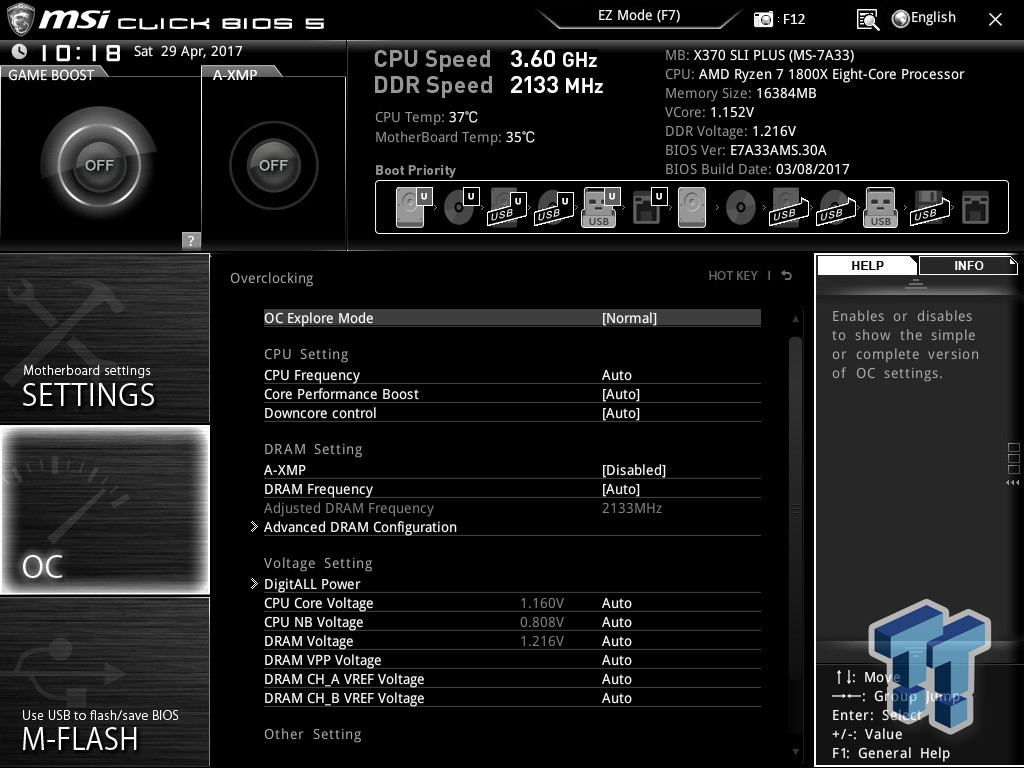1024x768 pixels.
Task: Pick the UEFI network boot icon with U badge
Action: pyautogui.click(x=649, y=207)
